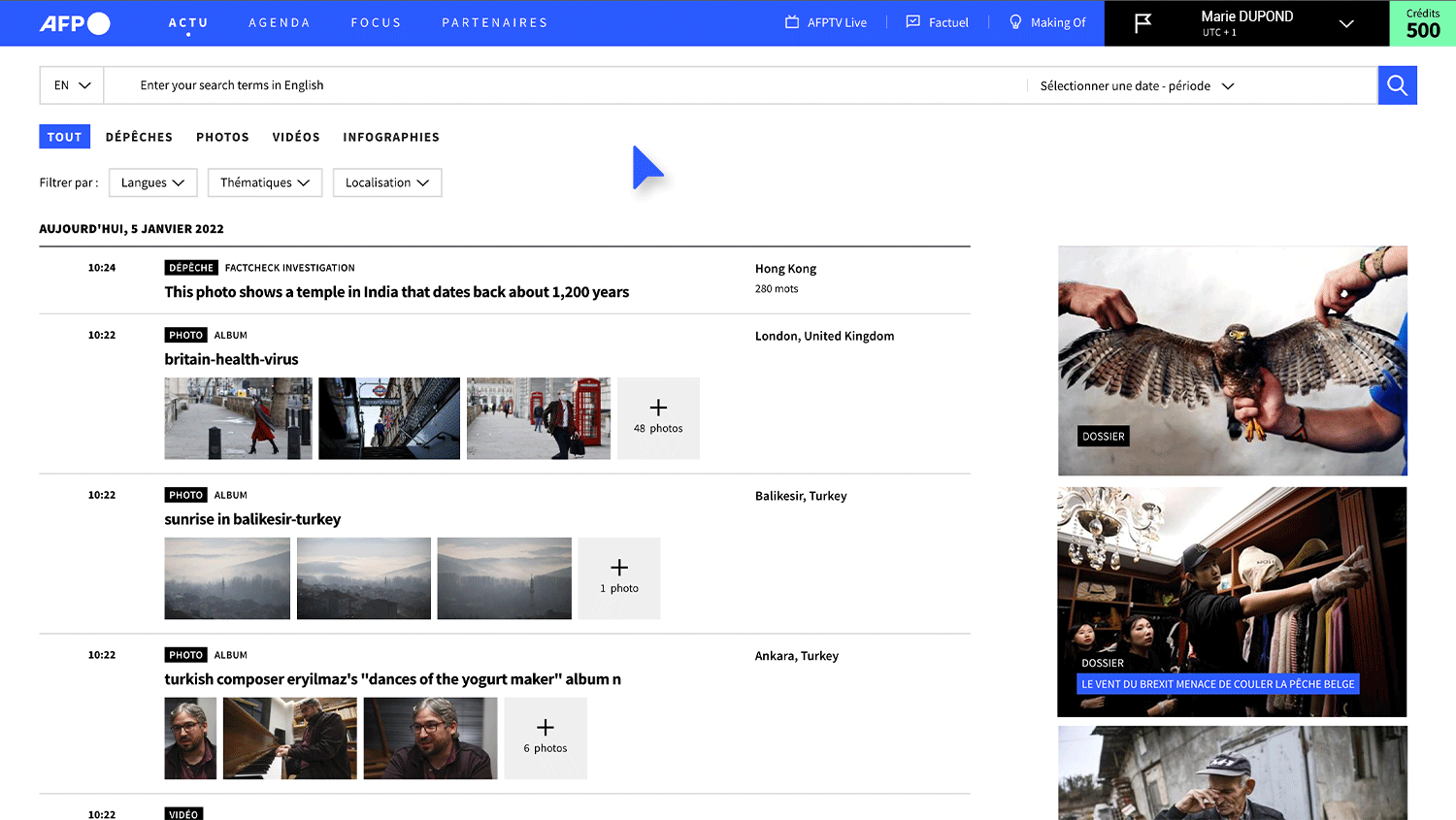The image size is (1456, 820).
Task: Open sunrise in balikesir-turkey album title
Action: click(252, 519)
